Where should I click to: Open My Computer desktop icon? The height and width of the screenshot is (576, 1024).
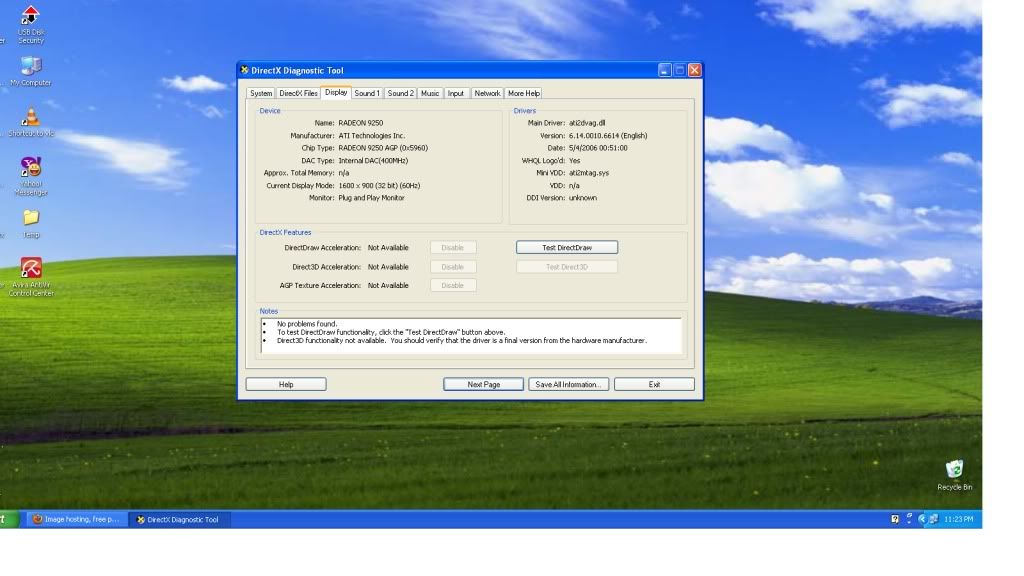(x=31, y=67)
